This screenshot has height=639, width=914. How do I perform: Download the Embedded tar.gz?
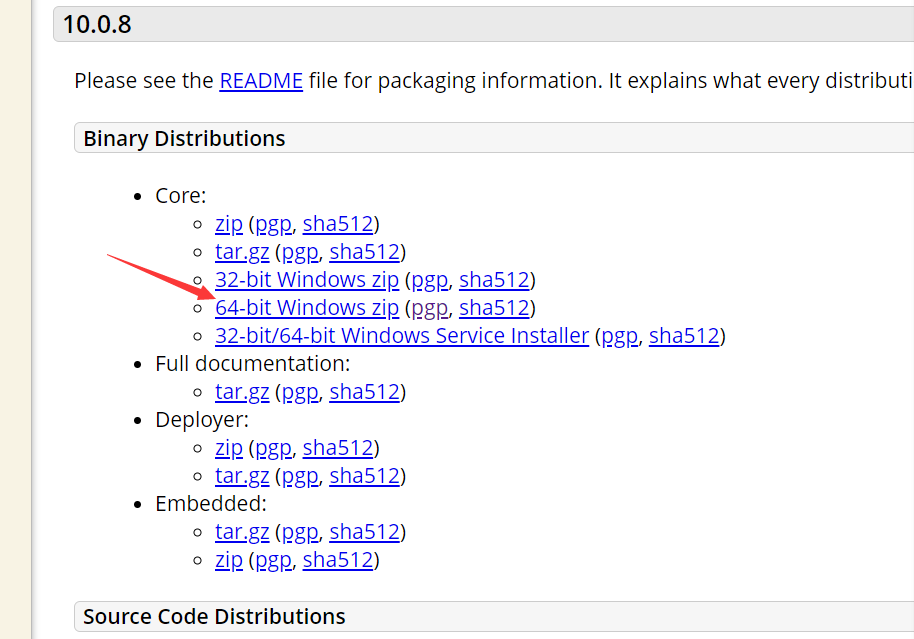click(x=242, y=532)
